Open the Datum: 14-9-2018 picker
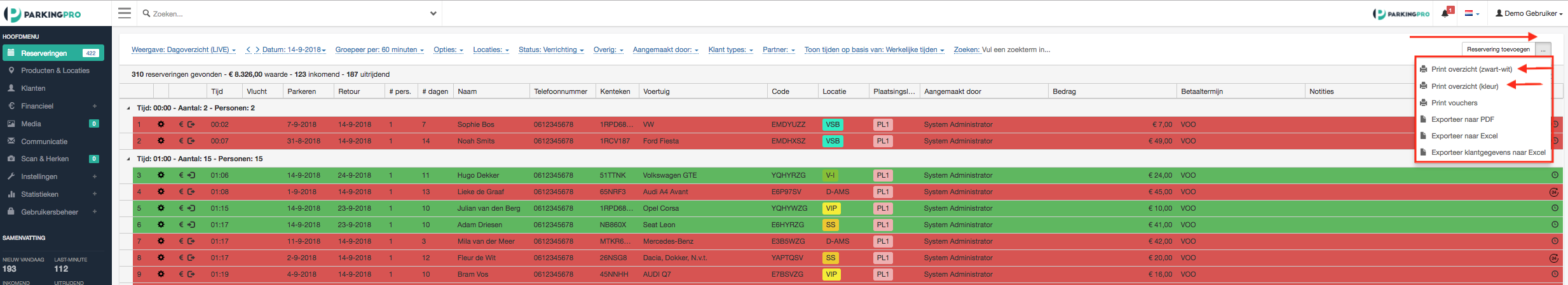Viewport: 1568px width, 285px height. [x=294, y=50]
